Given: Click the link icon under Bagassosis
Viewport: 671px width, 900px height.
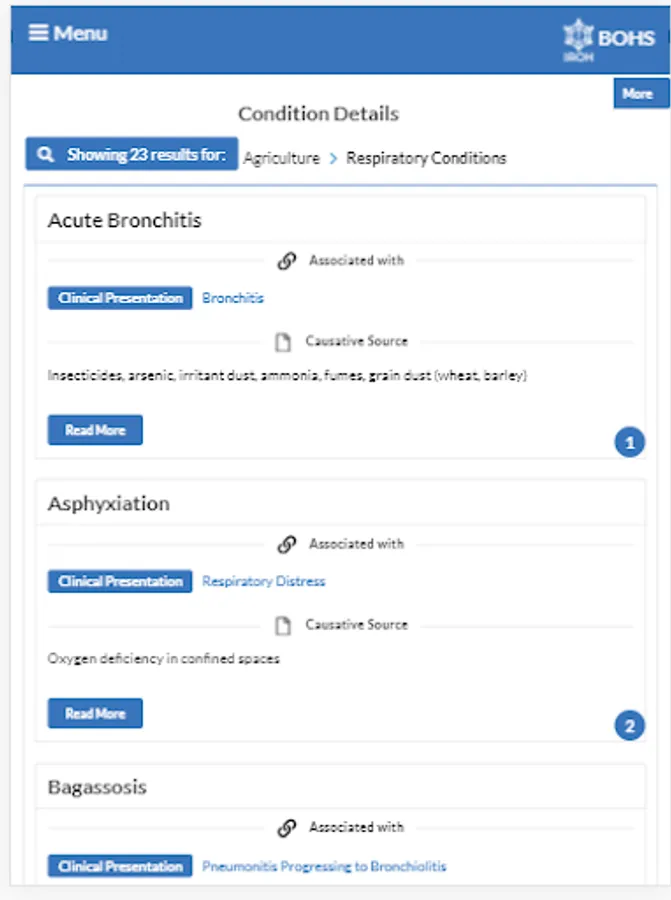Looking at the screenshot, I should 287,828.
